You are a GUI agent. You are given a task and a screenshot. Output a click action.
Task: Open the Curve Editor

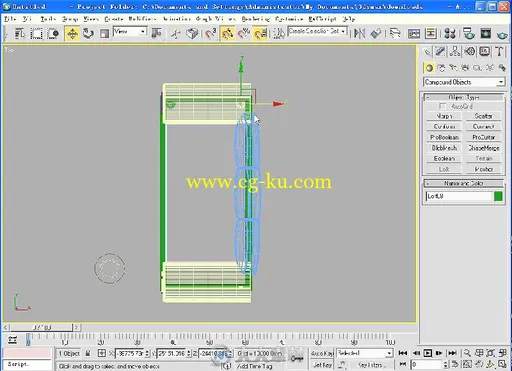pyautogui.click(x=414, y=33)
